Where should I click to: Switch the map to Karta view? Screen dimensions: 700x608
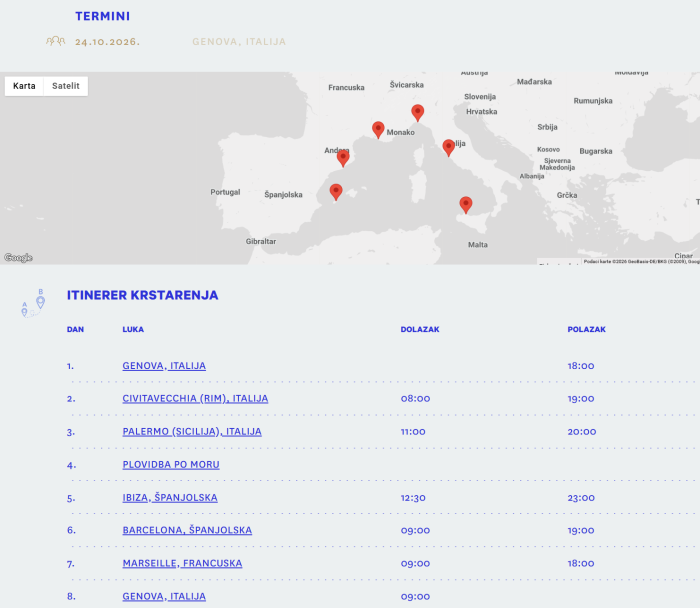(25, 86)
